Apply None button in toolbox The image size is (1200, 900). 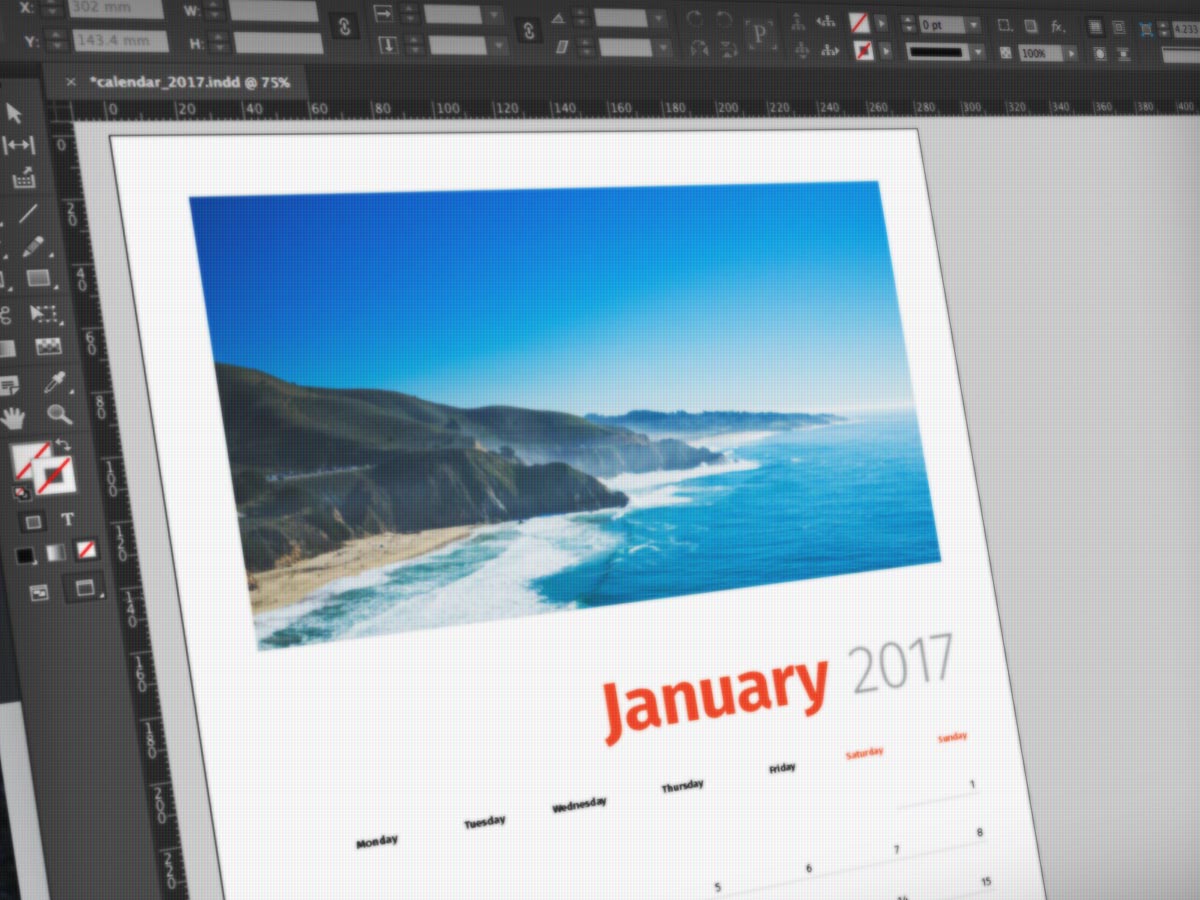(x=86, y=549)
